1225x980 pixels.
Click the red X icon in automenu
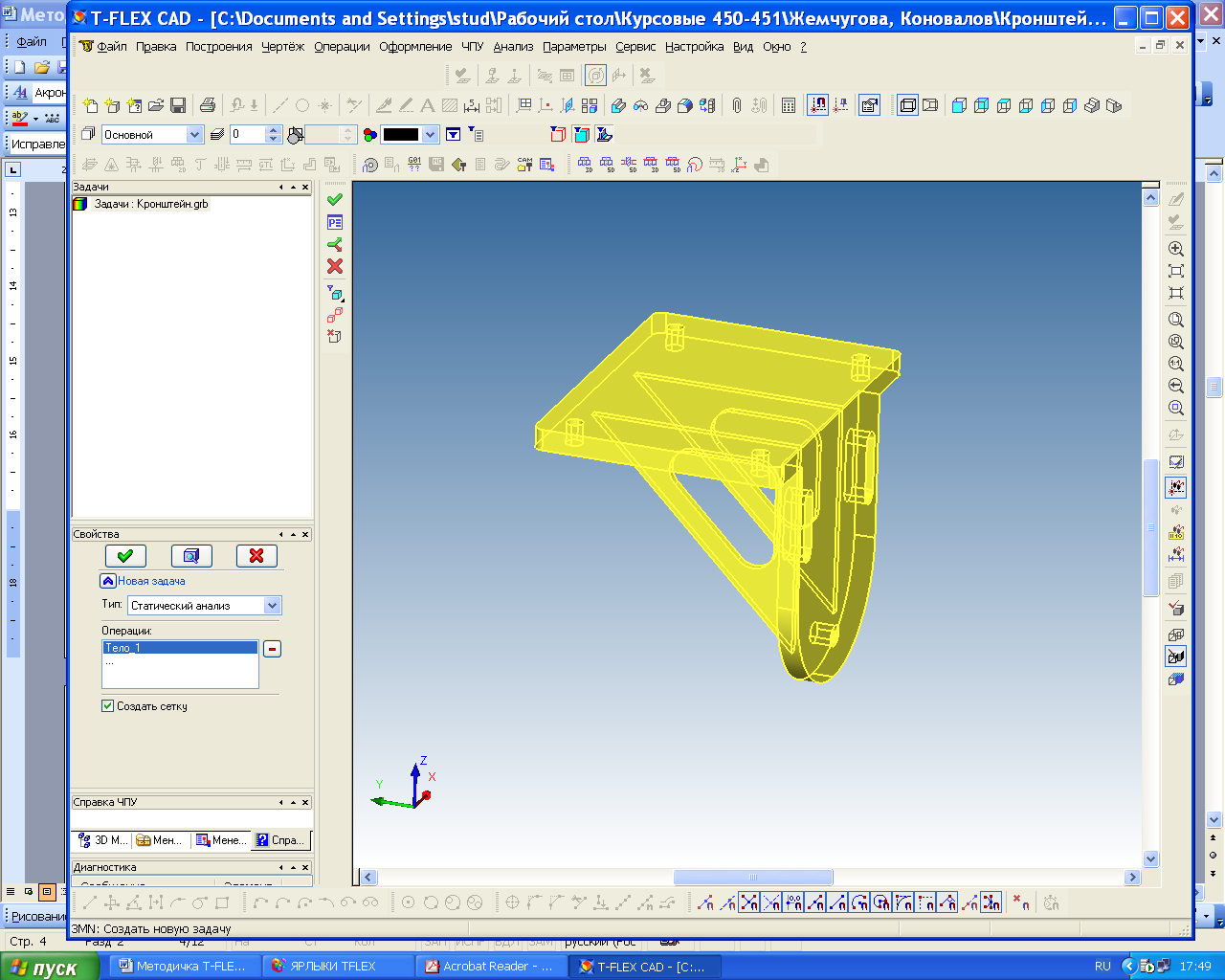pyautogui.click(x=334, y=267)
